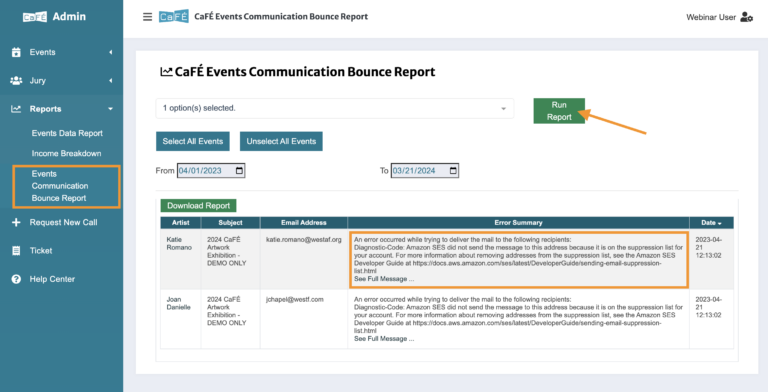Select Income Breakdown in the sidebar

[x=66, y=153]
